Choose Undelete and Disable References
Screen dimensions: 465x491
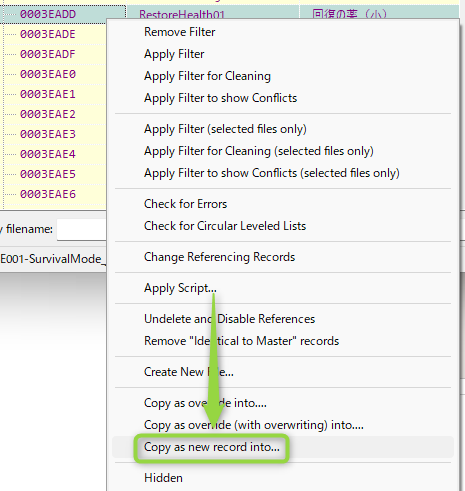pos(229,319)
